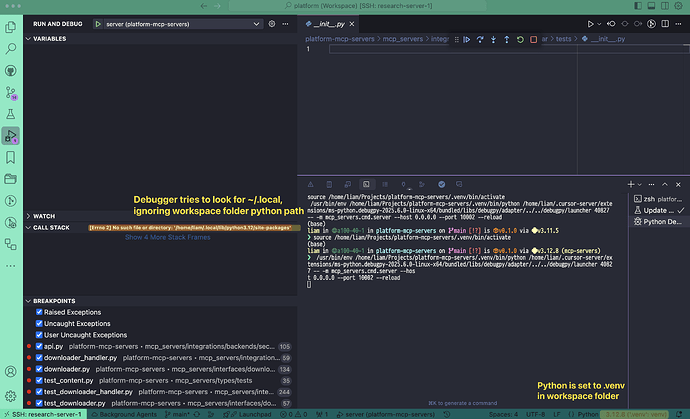Open the new terminal profile dropdown
The height and width of the screenshot is (419, 690).
point(639,184)
